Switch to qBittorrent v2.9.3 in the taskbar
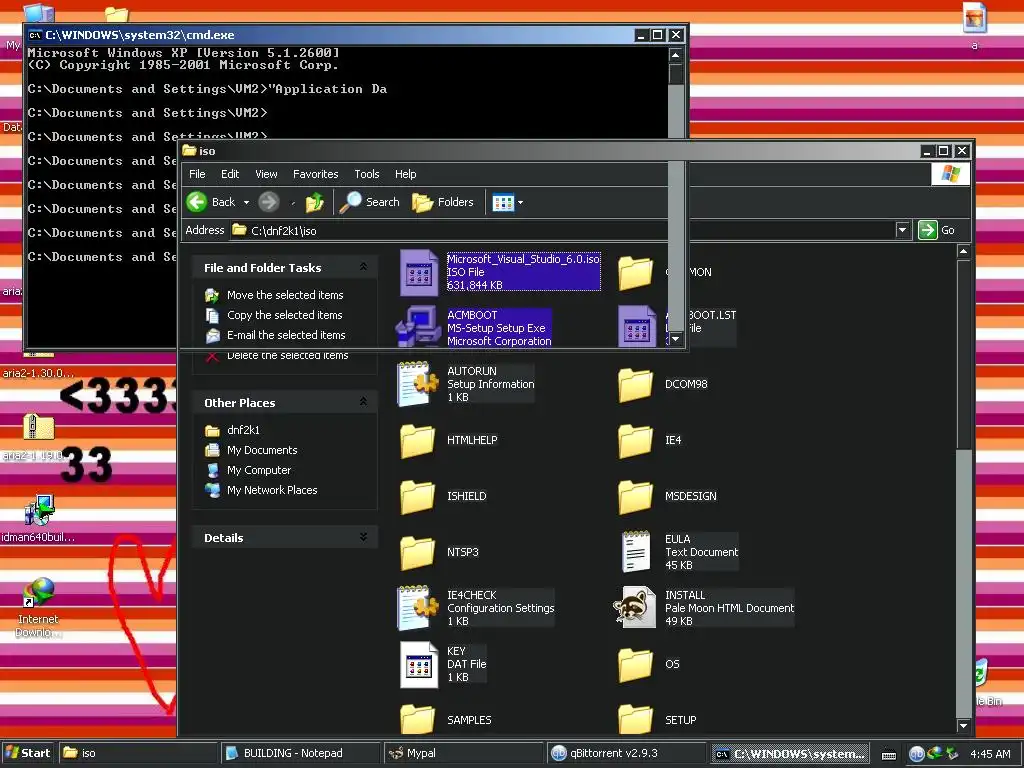 [x=626, y=753]
